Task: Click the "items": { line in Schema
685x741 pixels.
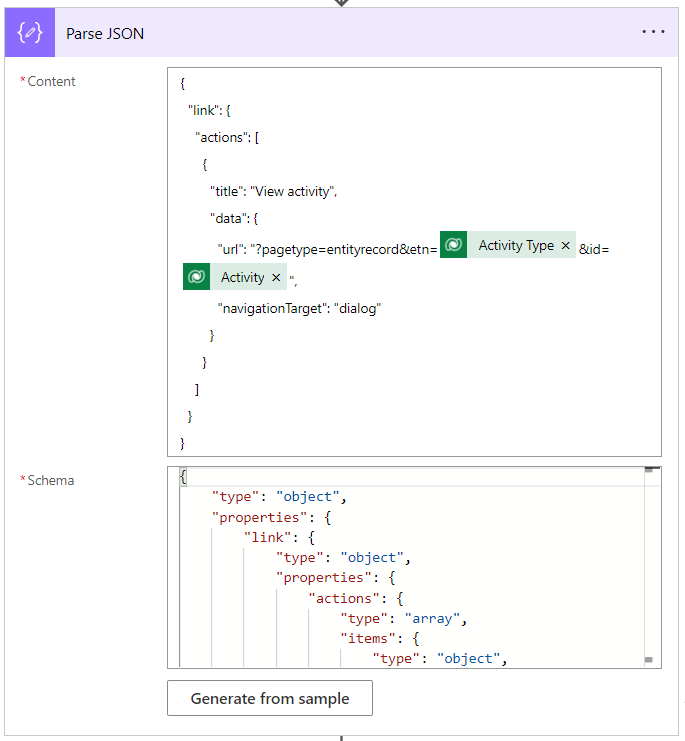Action: click(379, 638)
